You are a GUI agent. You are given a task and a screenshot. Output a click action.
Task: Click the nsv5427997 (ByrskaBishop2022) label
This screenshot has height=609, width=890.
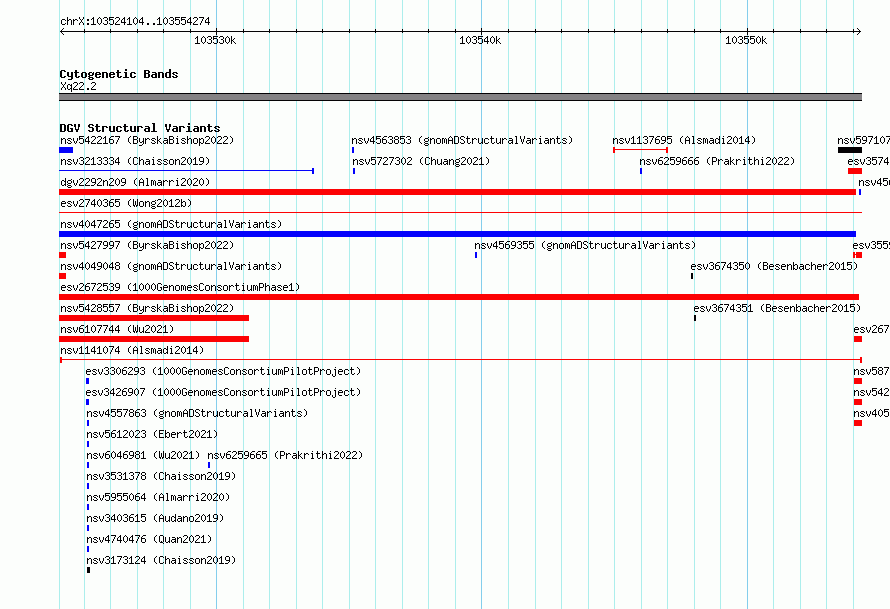(x=147, y=245)
